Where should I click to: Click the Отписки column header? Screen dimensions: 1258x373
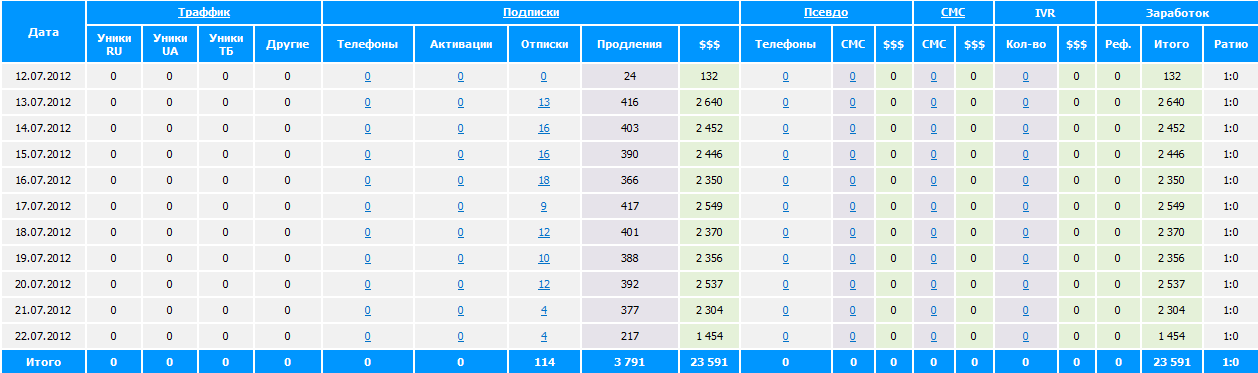(544, 44)
